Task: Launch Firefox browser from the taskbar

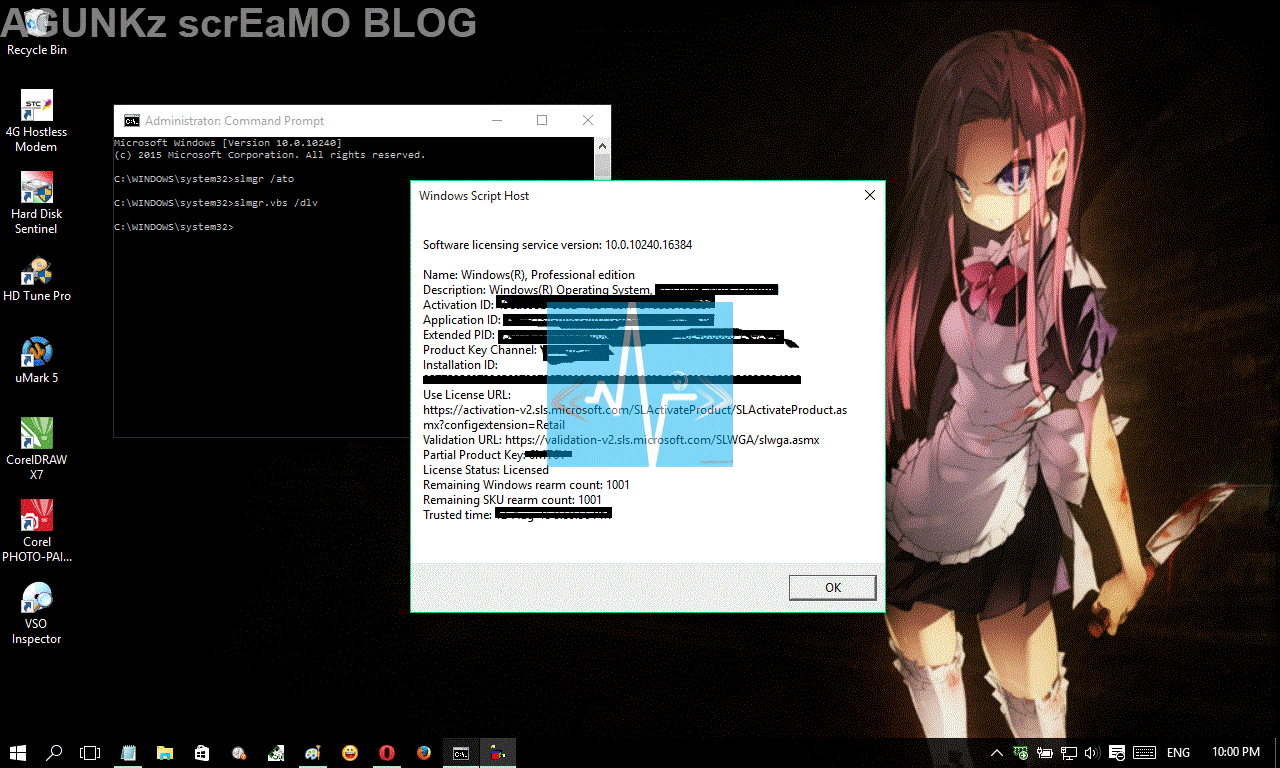Action: pyautogui.click(x=424, y=753)
